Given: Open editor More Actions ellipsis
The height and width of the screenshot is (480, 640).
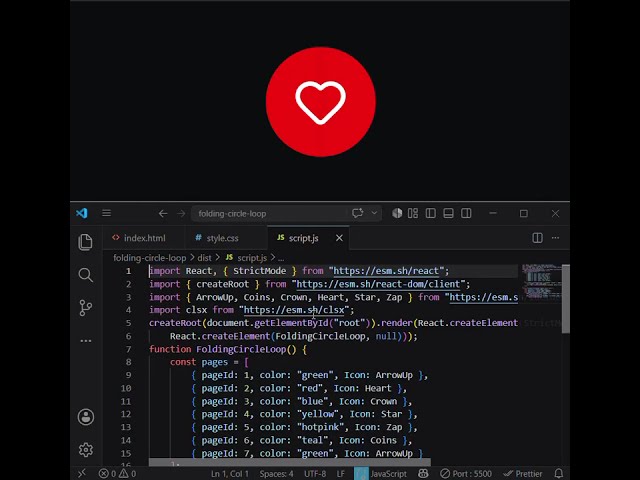Looking at the screenshot, I should [556, 238].
